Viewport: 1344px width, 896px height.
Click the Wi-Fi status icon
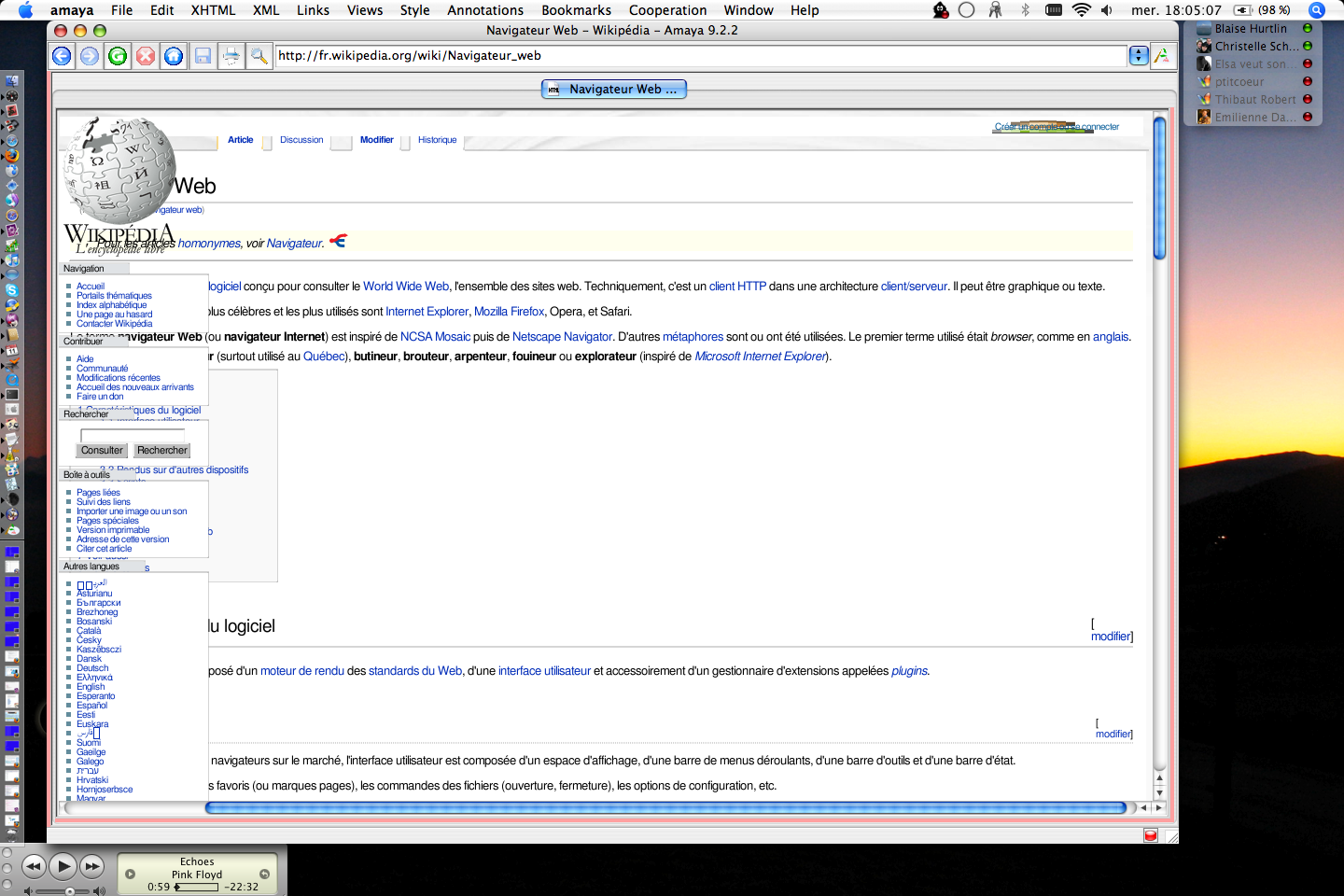tap(1082, 10)
